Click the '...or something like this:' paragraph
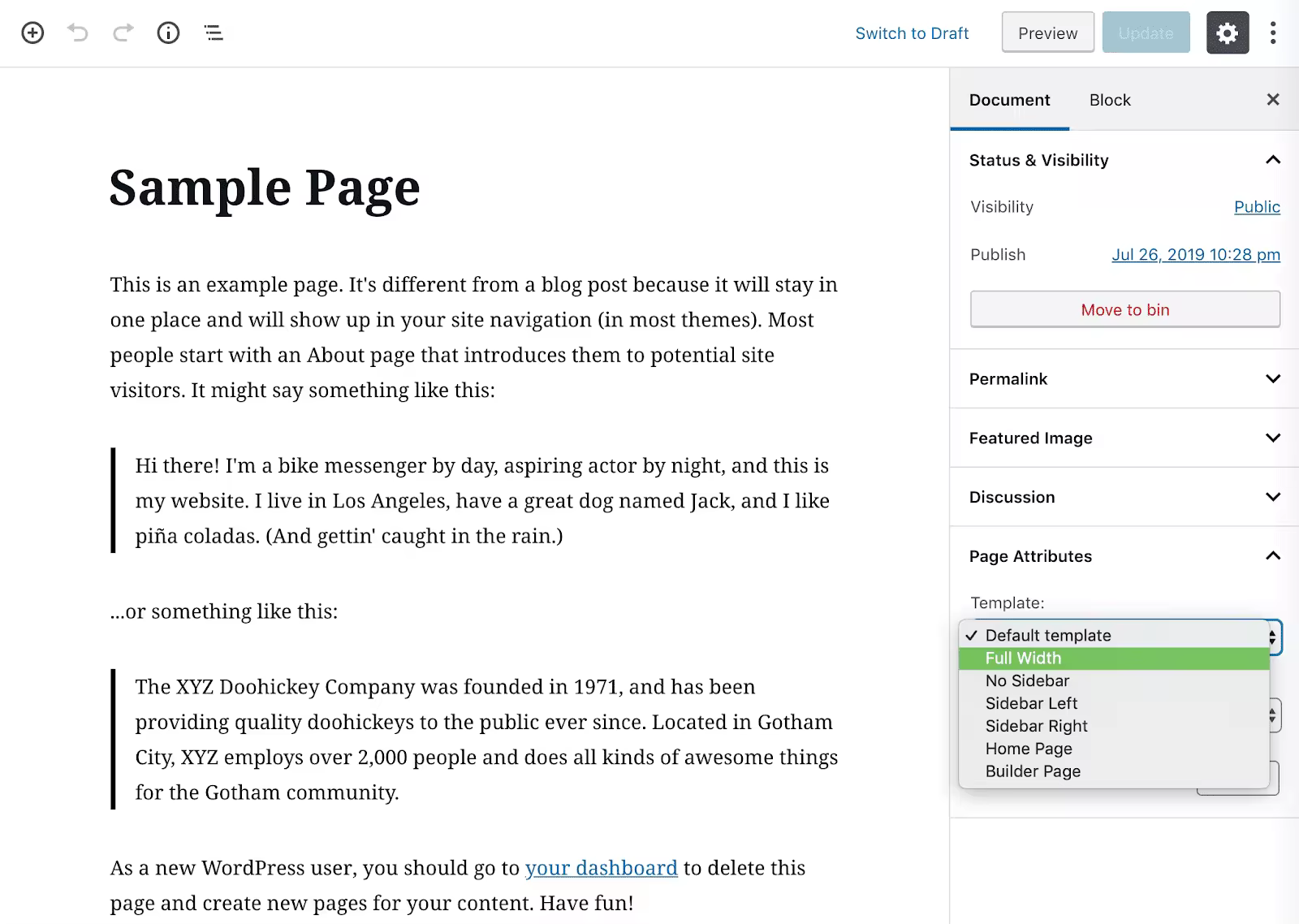The height and width of the screenshot is (924, 1299). 224,611
